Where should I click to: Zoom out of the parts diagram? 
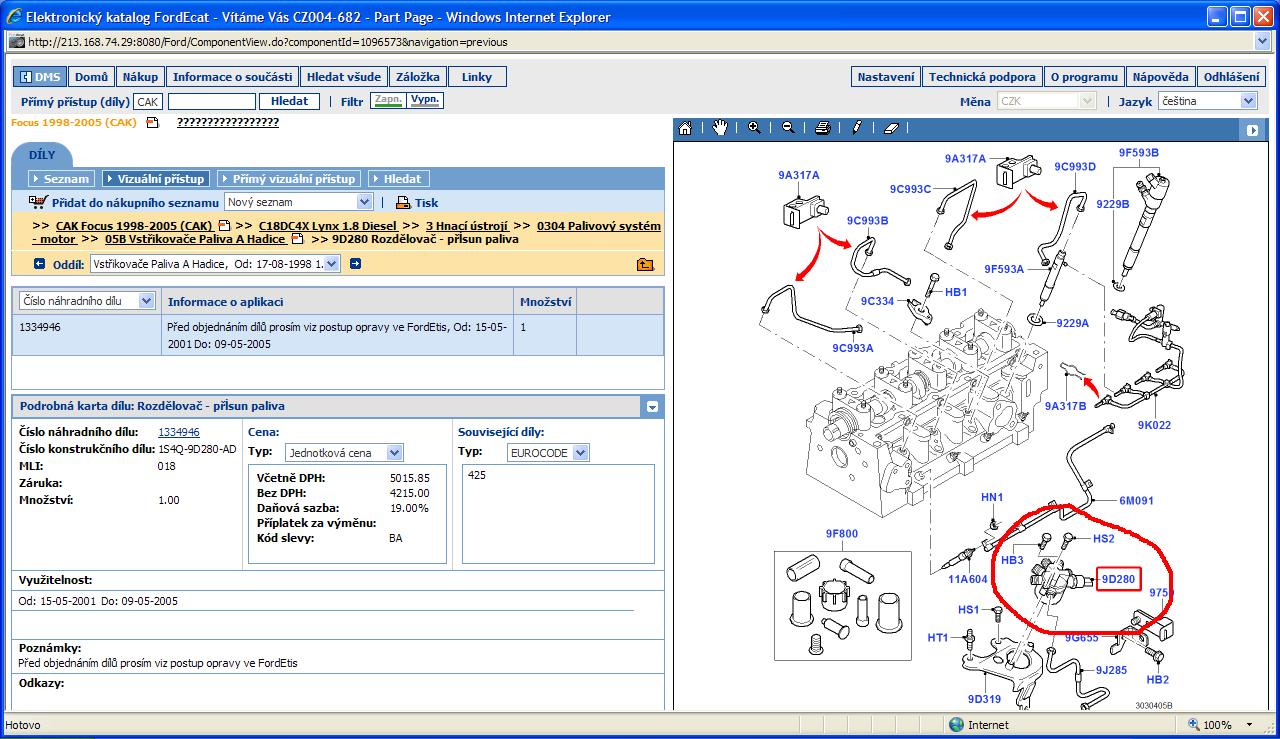[788, 128]
